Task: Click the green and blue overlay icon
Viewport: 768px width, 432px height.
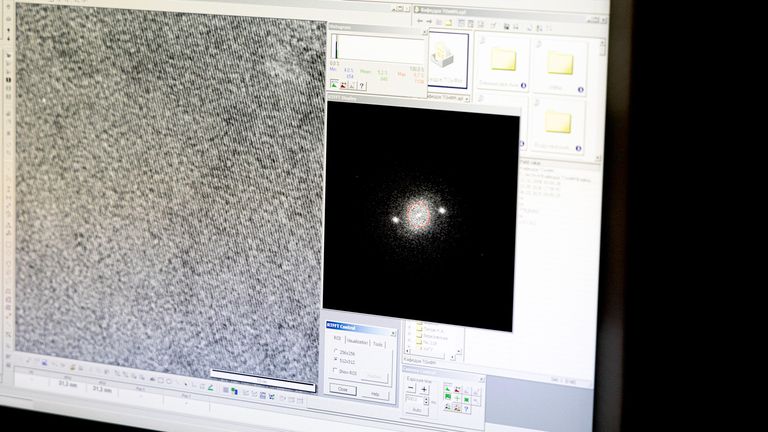Action: pyautogui.click(x=234, y=391)
